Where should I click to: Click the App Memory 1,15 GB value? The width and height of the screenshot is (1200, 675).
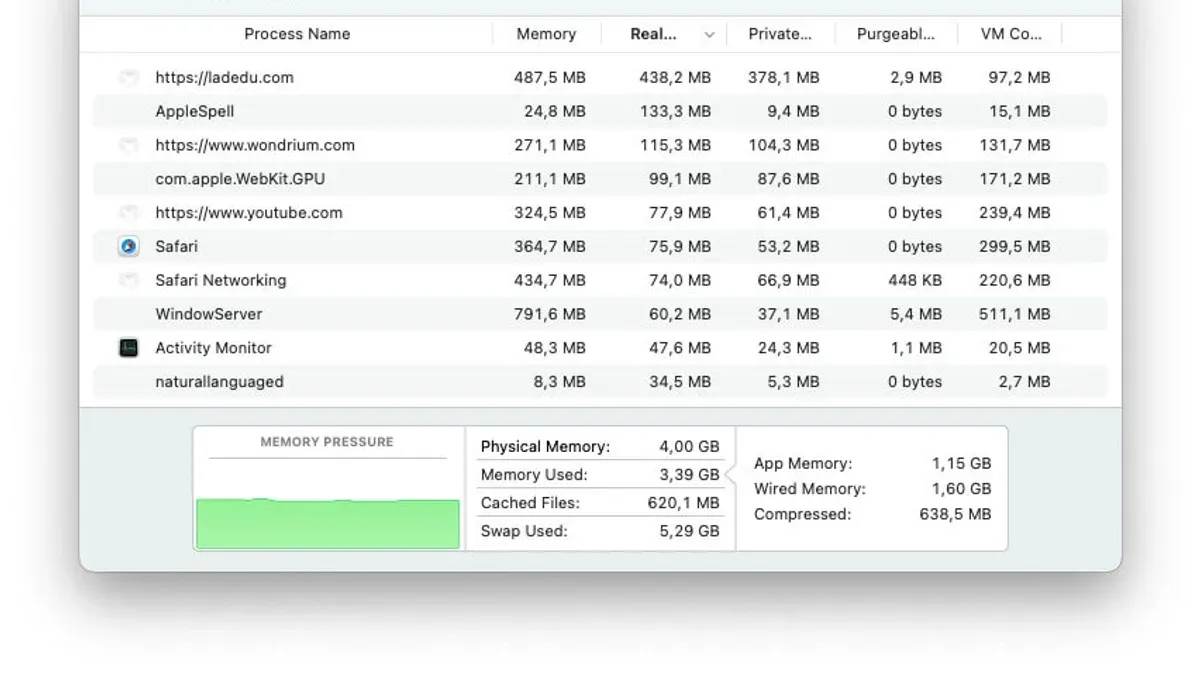click(x=961, y=464)
